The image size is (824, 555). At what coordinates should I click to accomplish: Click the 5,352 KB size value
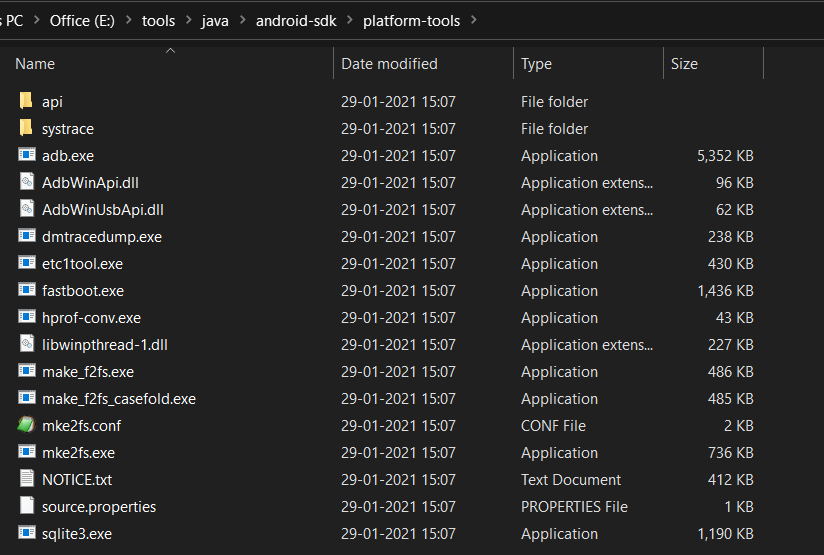tap(725, 156)
